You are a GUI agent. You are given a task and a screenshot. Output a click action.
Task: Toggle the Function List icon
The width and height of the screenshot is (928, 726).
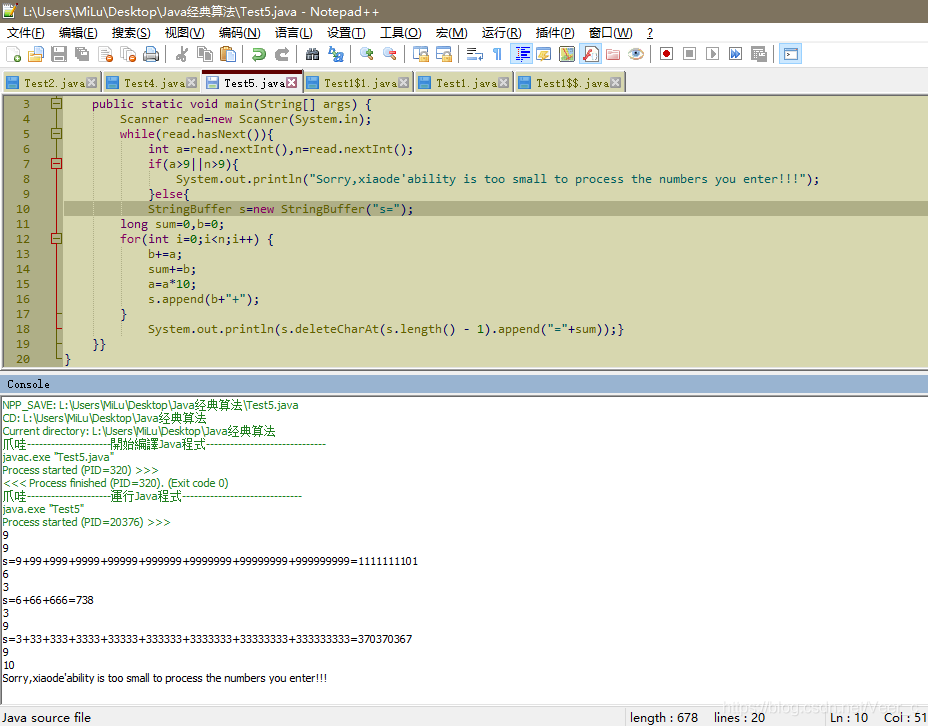pyautogui.click(x=590, y=54)
